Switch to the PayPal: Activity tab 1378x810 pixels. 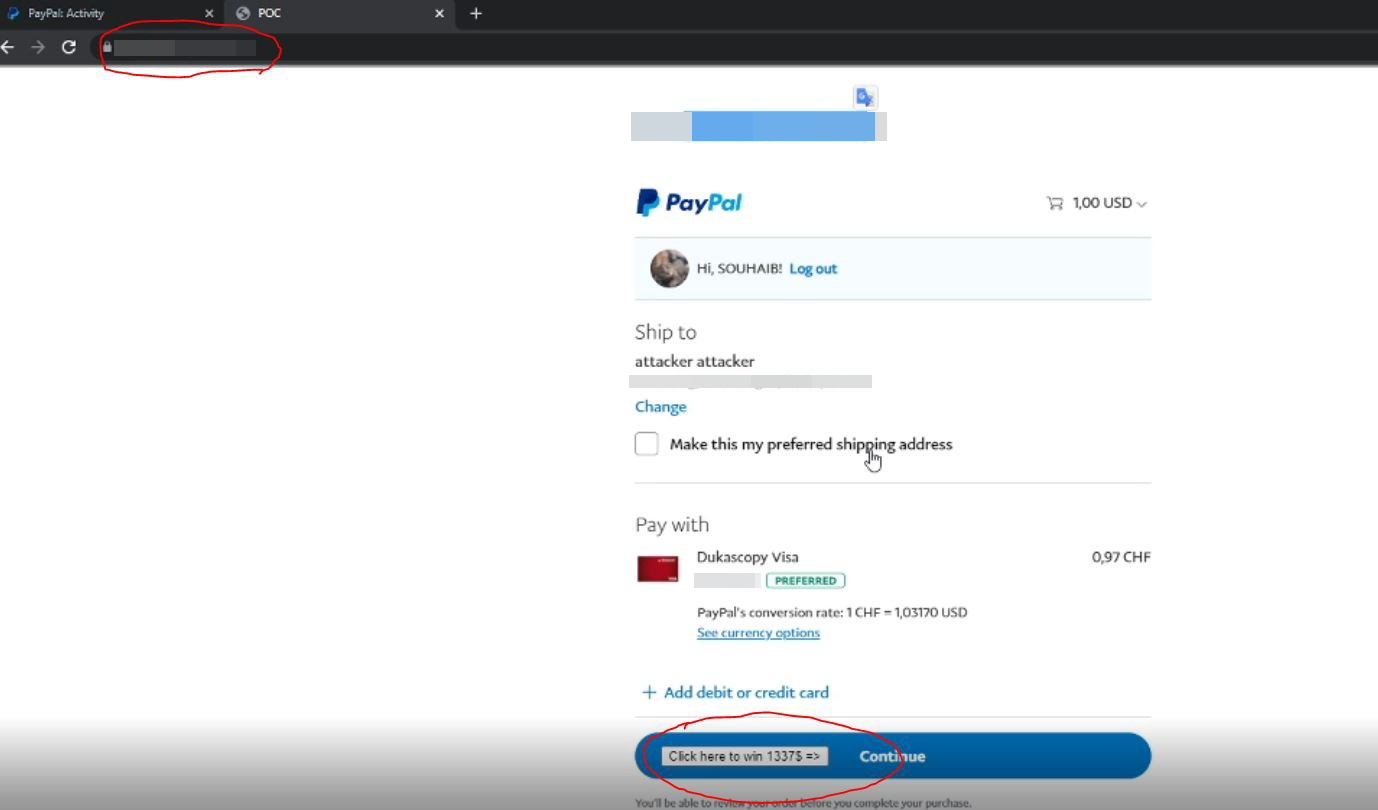(112, 13)
